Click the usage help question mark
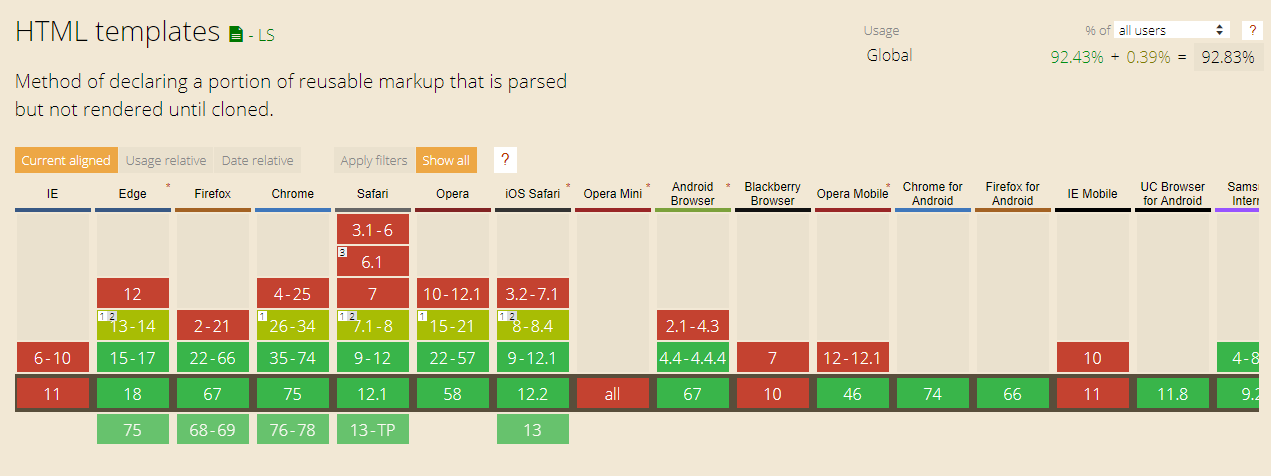1271x476 pixels. tap(1250, 30)
